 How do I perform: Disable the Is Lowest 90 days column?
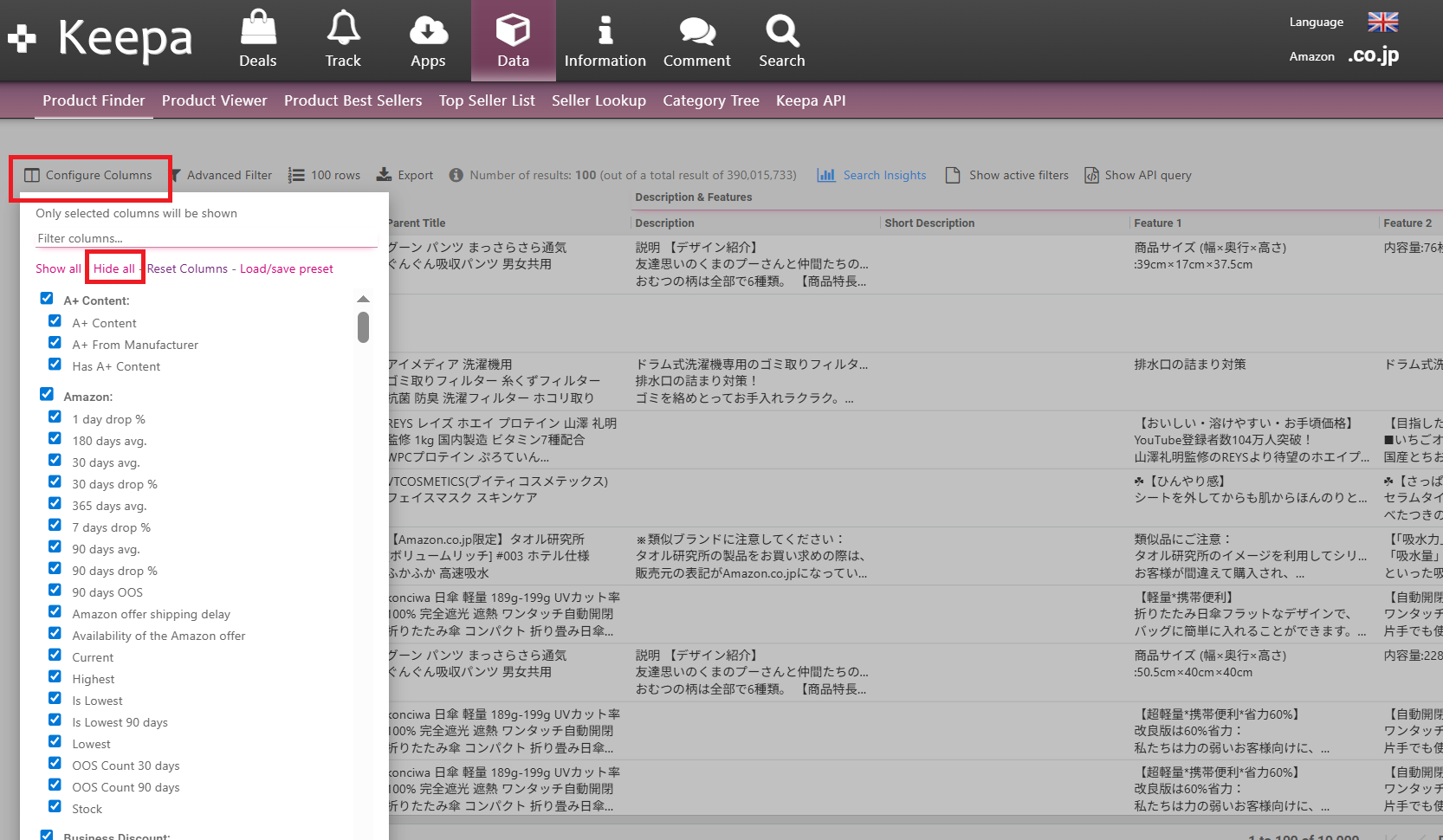point(55,720)
